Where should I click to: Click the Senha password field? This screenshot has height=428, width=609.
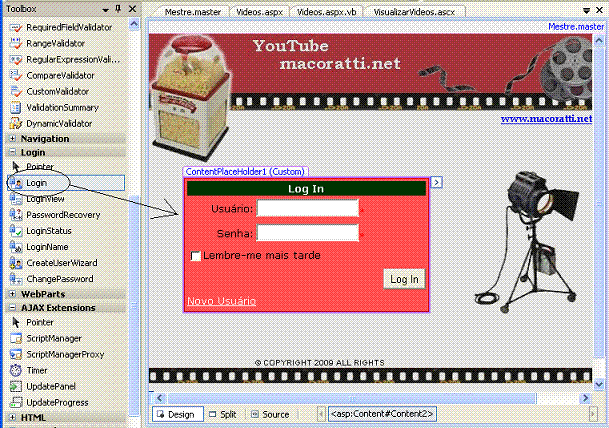pos(308,233)
